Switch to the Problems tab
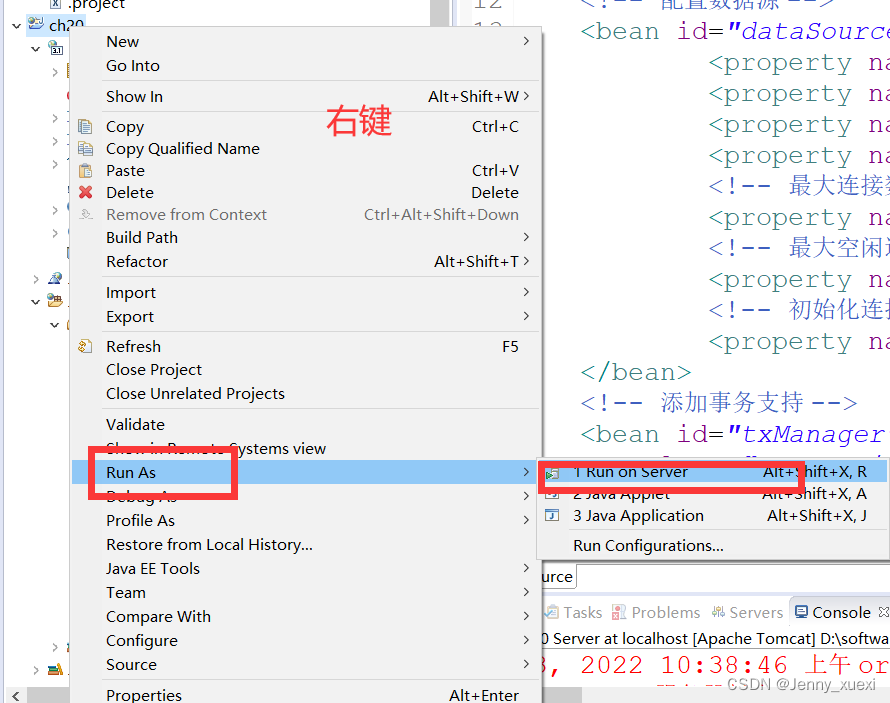Image resolution: width=890 pixels, height=703 pixels. 656,613
